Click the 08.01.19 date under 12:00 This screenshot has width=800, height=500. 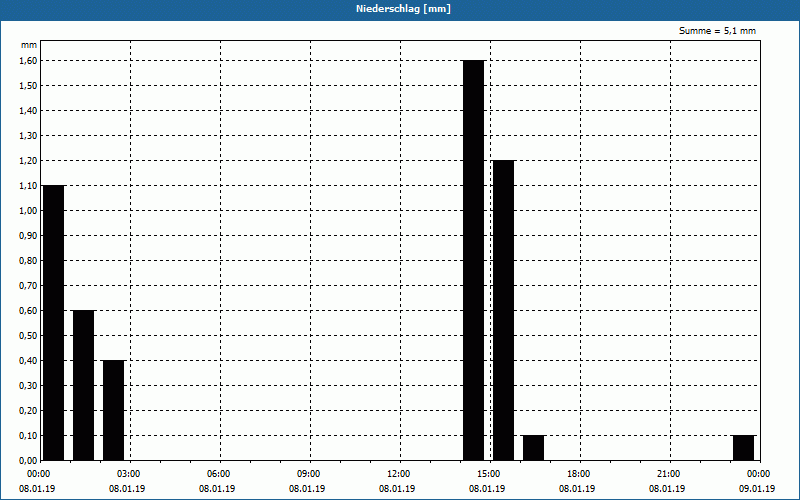pos(397,489)
